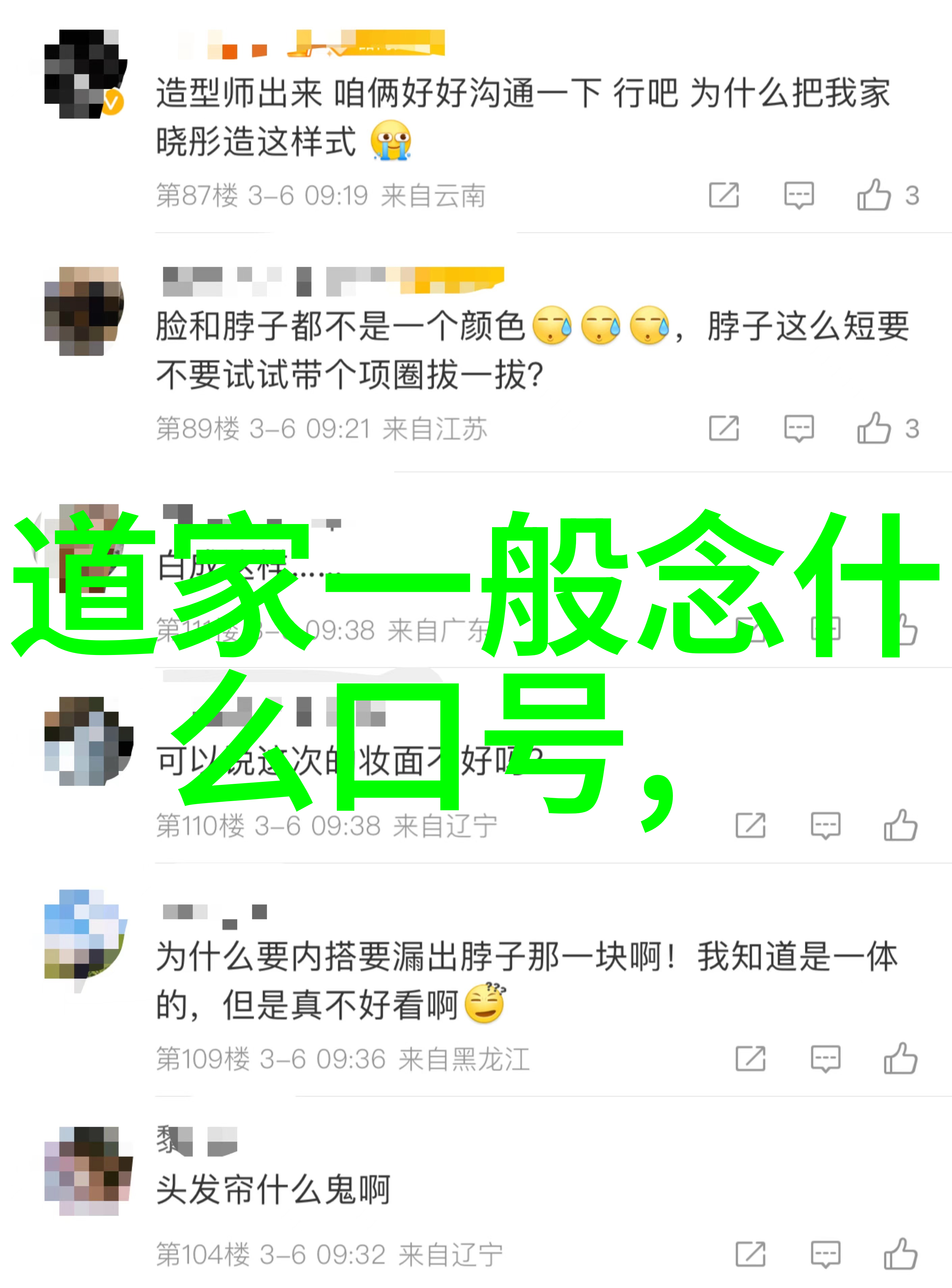Like the floor 104 comment 头发帘什么鬼啊
This screenshot has height=1288, width=952.
(900, 1254)
